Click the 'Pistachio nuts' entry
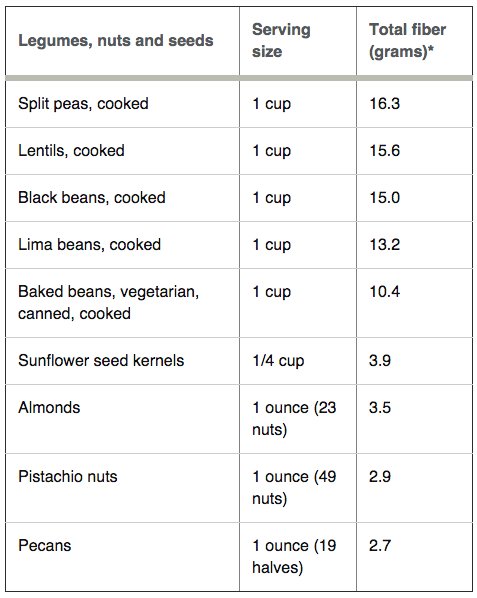This screenshot has height=598, width=477. click(68, 477)
